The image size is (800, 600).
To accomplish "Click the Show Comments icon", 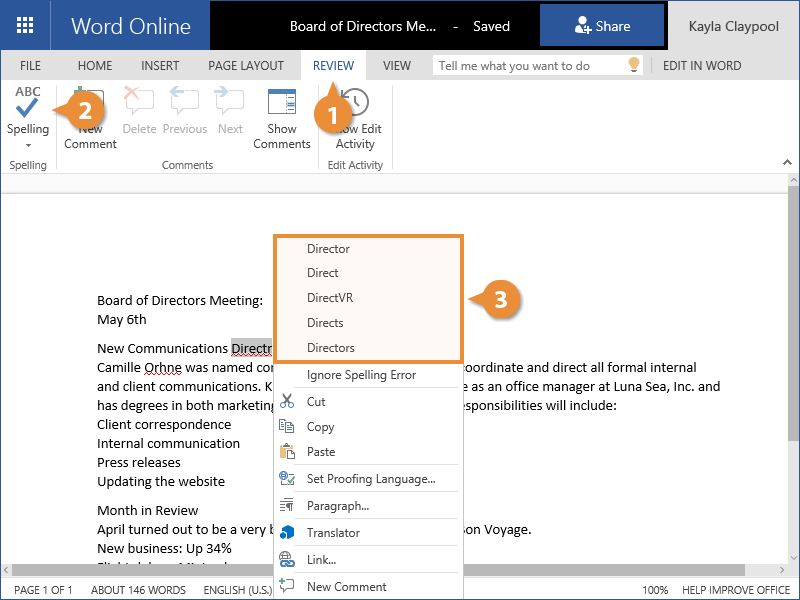I will click(x=282, y=102).
